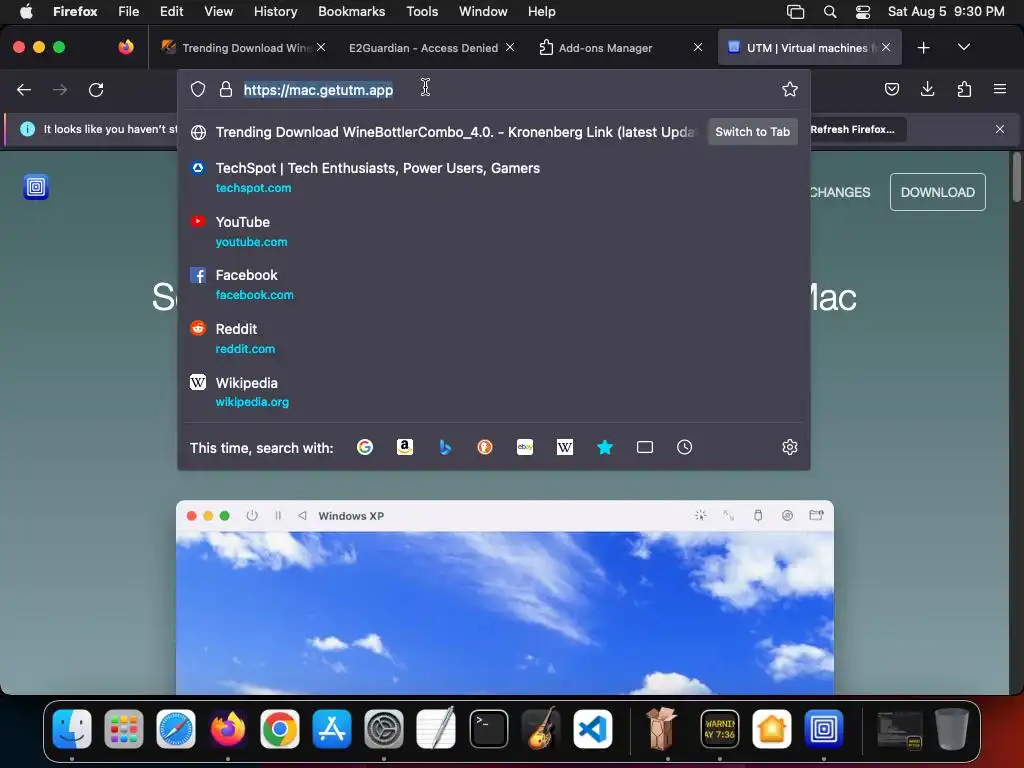Image resolution: width=1024 pixels, height=768 pixels.
Task: Click the DOWNLOAD button on page
Action: click(x=937, y=192)
